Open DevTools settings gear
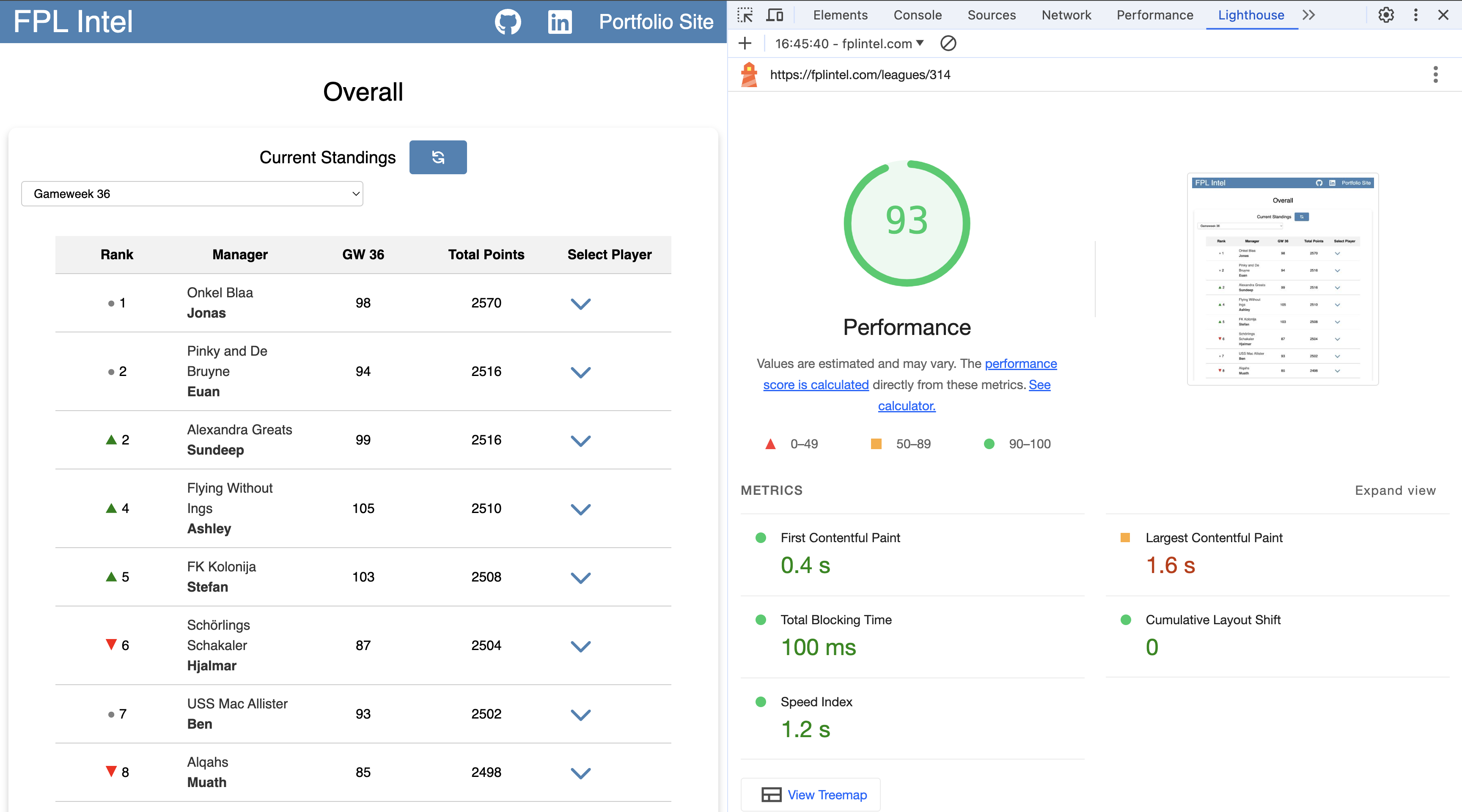The height and width of the screenshot is (812, 1462). (1386, 15)
